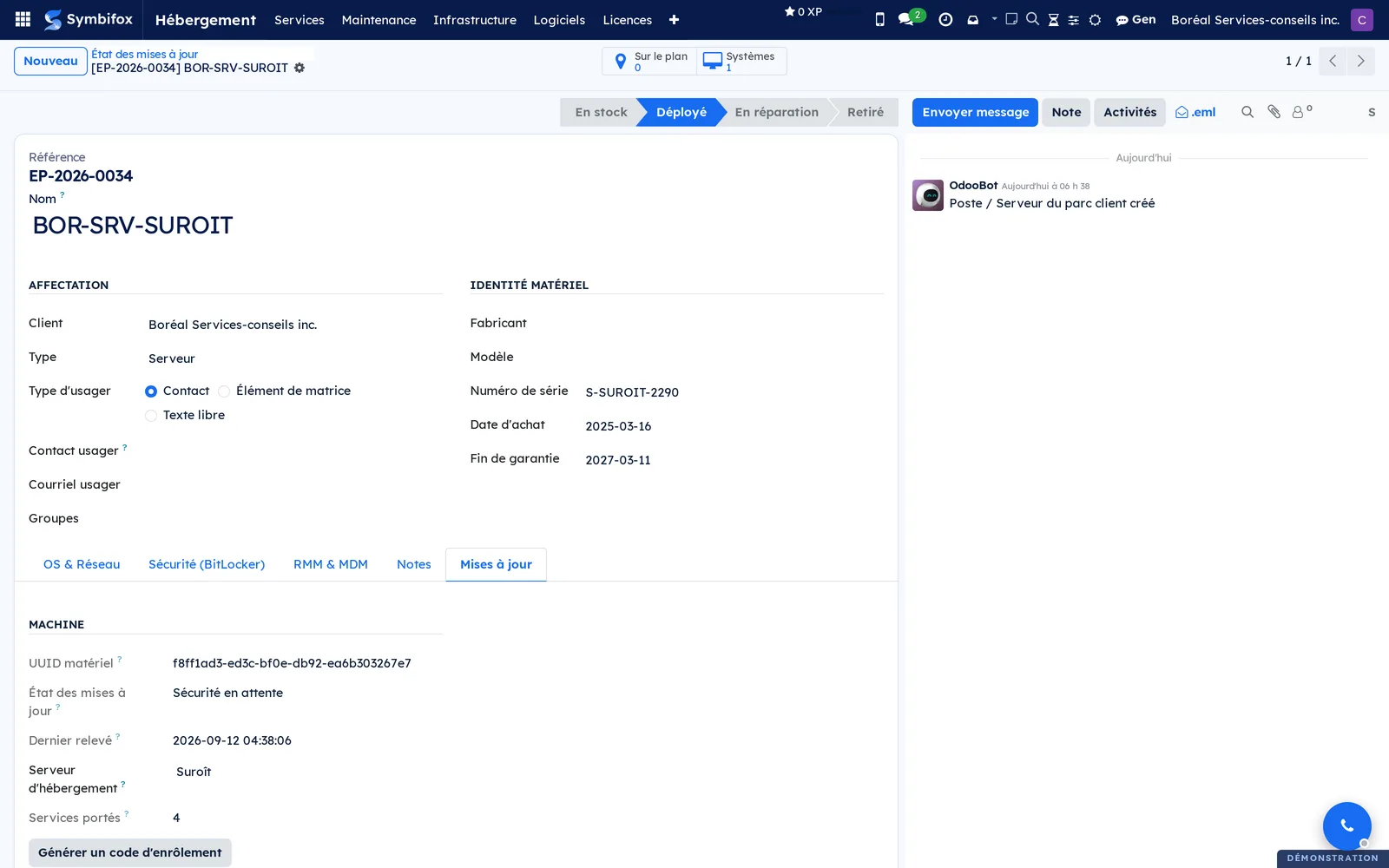Open conversations with 2 unread messages

click(x=911, y=18)
